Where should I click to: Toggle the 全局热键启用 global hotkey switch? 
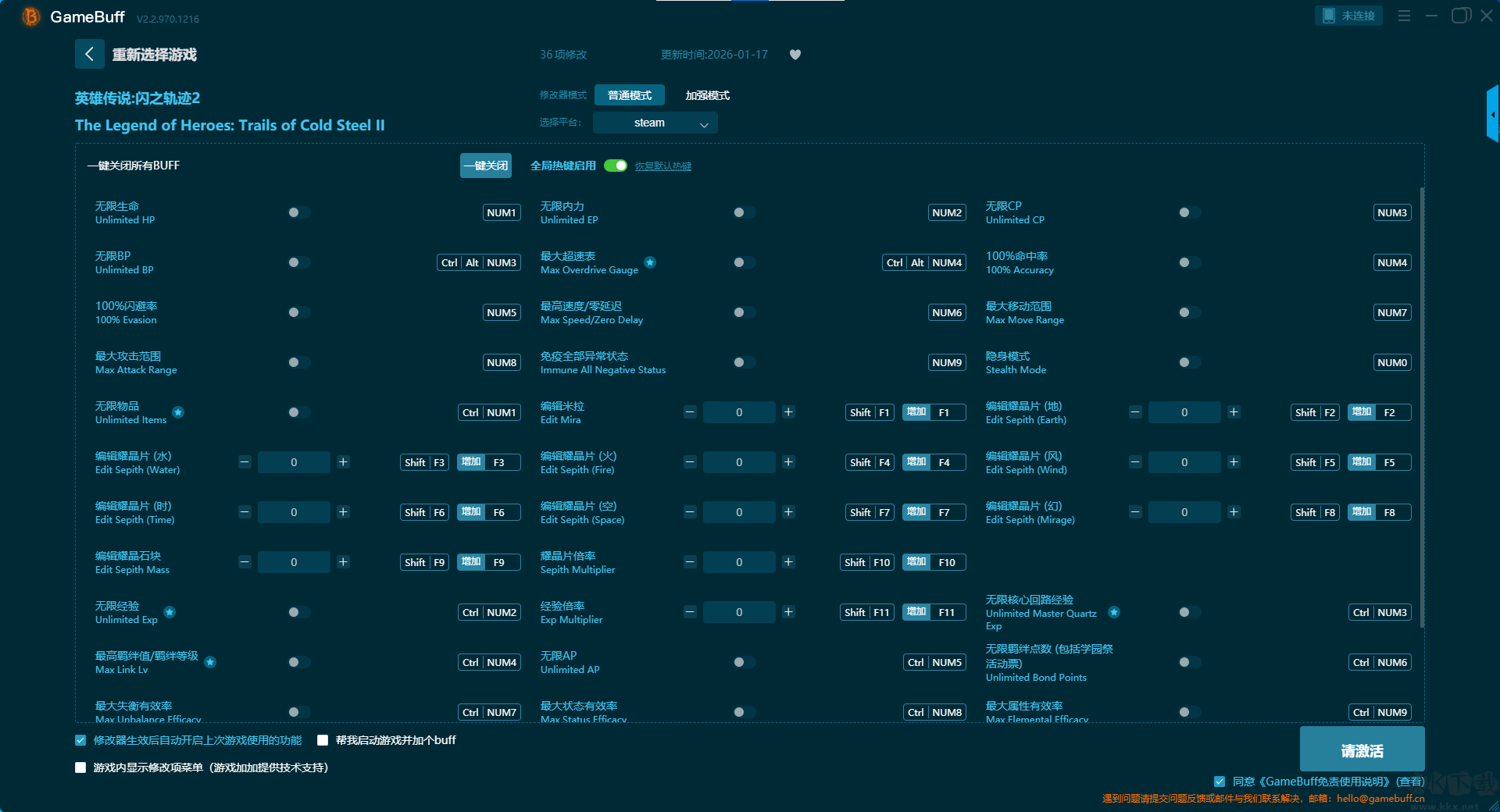[616, 166]
